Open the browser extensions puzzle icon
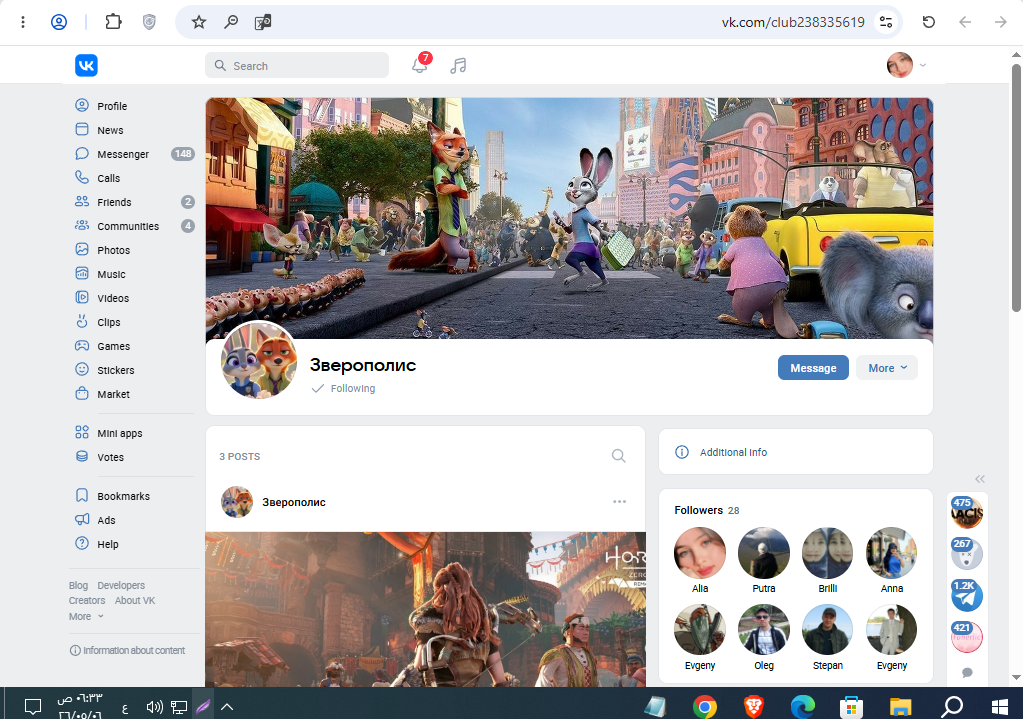Viewport: 1023px width, 719px height. tap(114, 22)
